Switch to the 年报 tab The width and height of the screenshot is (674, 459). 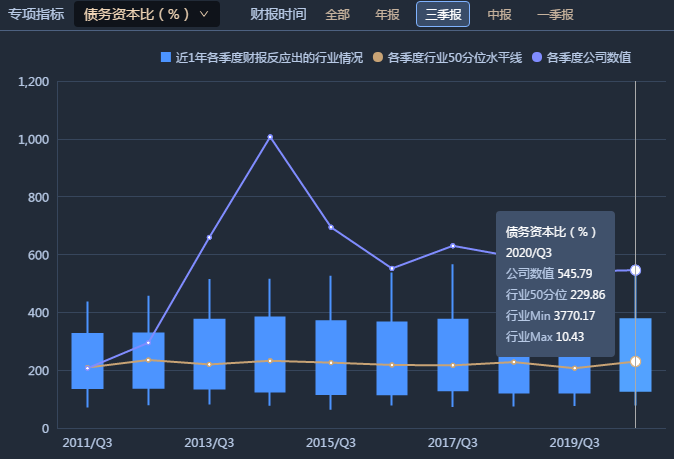[x=387, y=15]
